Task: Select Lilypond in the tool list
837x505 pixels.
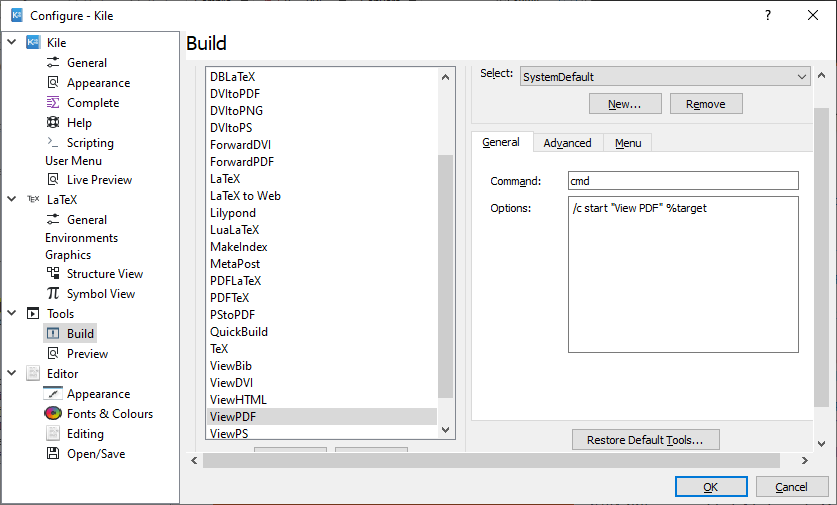Action: [x=322, y=212]
